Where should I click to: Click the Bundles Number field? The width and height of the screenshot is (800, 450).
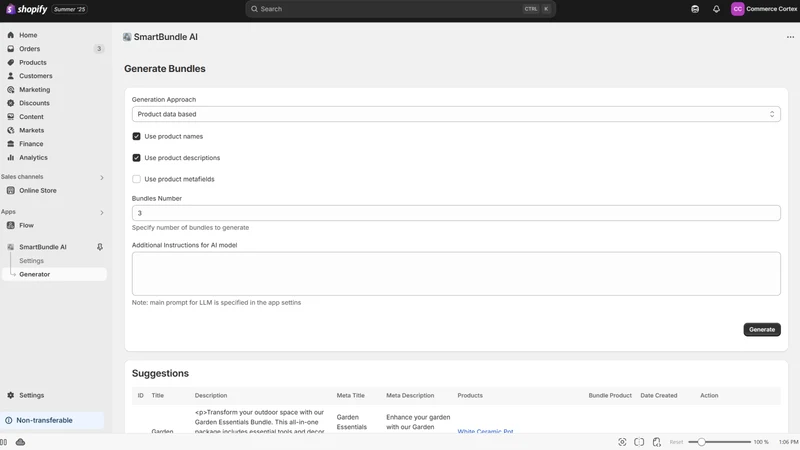coord(456,213)
